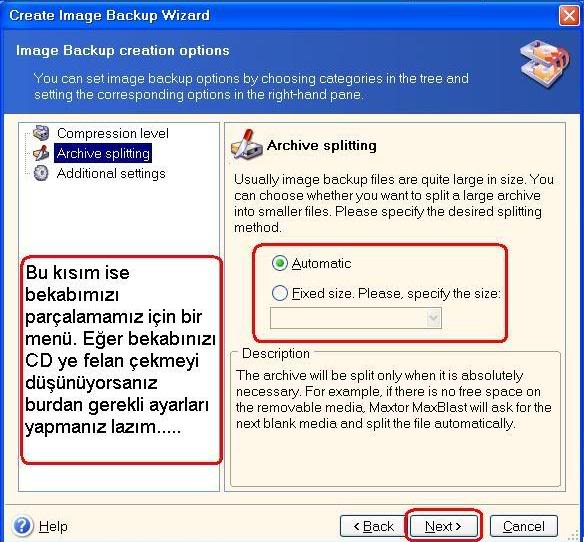The image size is (584, 542).
Task: Close the Create Image Backup Wizard
Action: click(569, 15)
